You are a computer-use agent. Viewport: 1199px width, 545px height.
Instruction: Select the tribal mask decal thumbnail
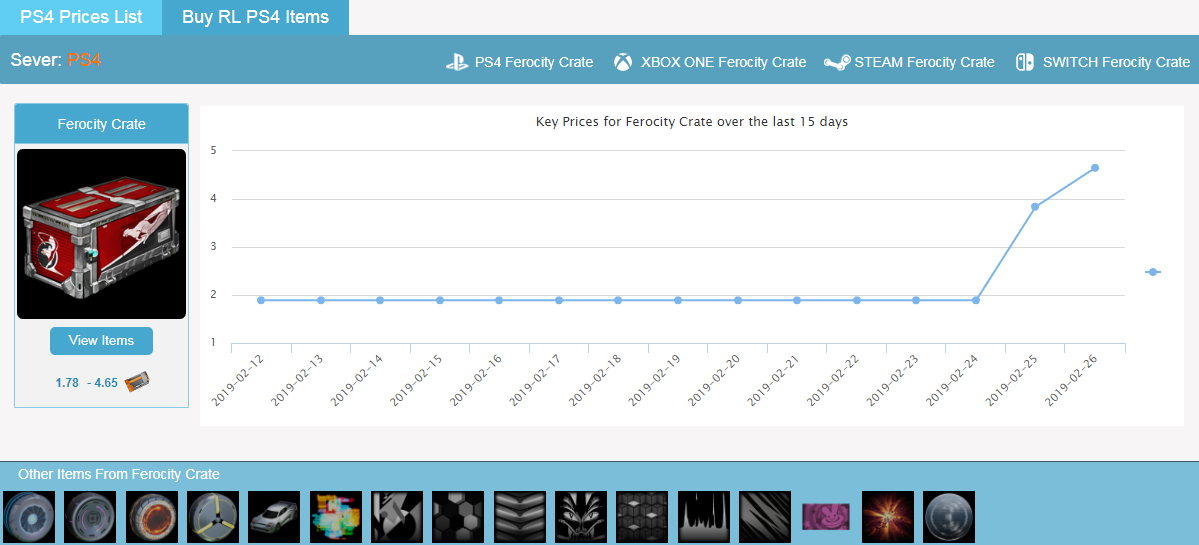coord(581,517)
